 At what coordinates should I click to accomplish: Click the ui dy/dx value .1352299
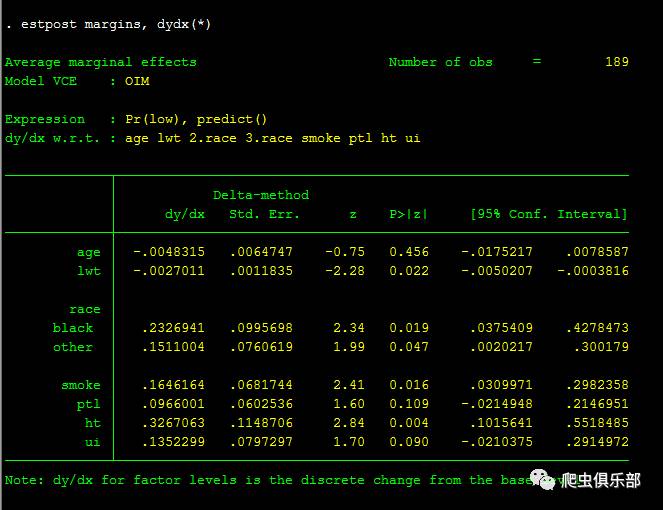point(173,442)
